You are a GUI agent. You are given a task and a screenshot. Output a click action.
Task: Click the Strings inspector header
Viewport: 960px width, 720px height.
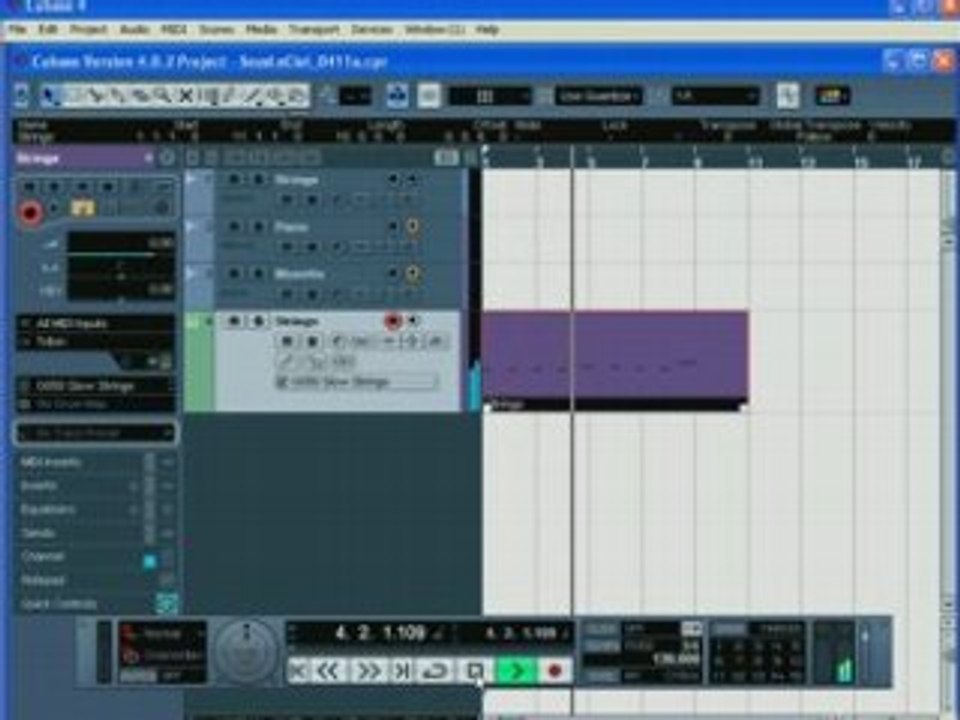(x=83, y=159)
